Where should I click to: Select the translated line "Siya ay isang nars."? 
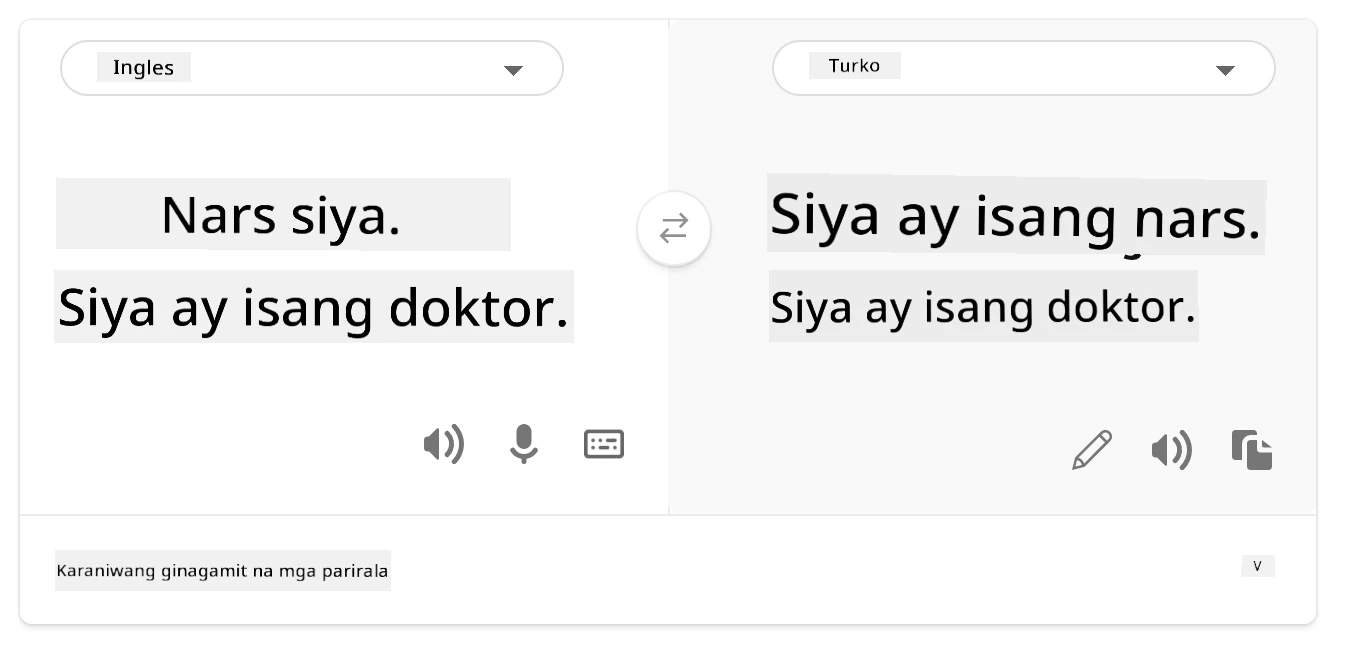(1016, 215)
